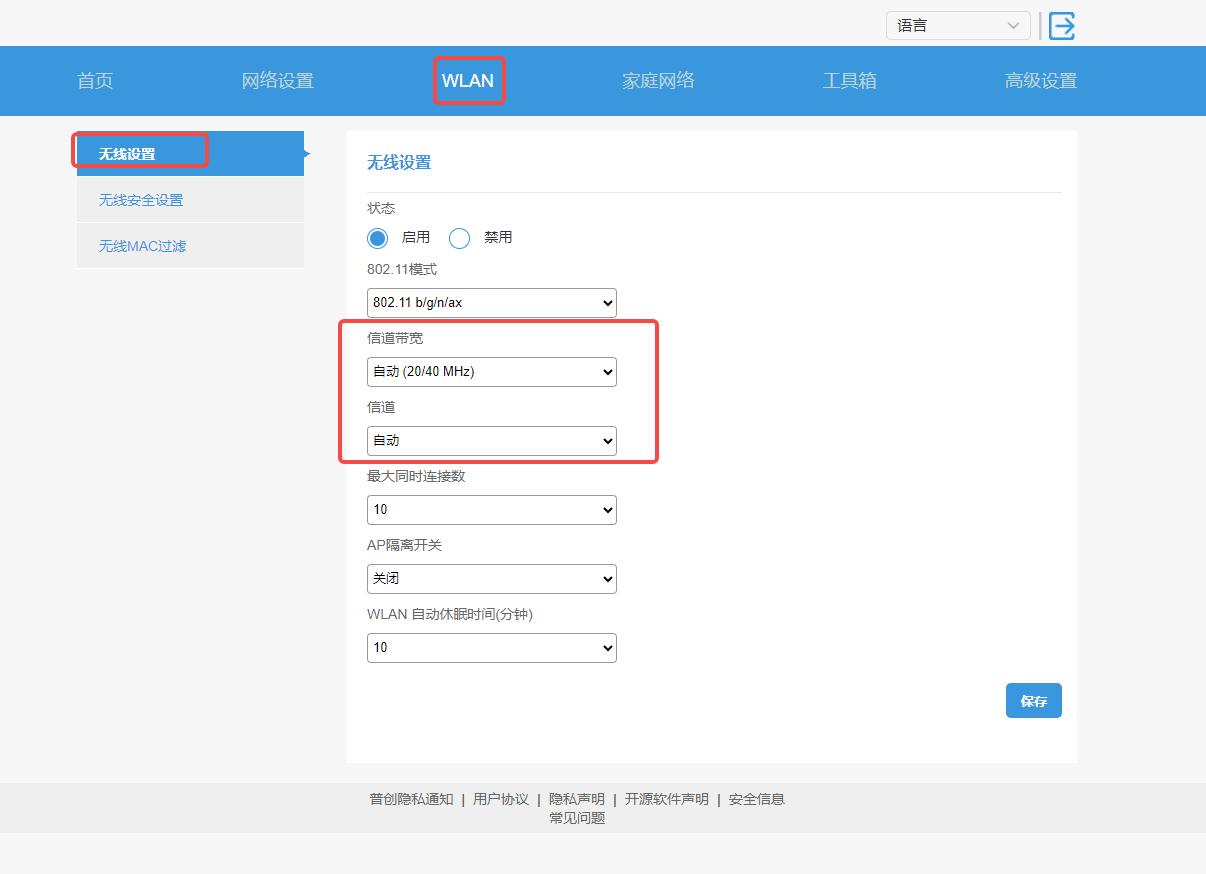Select 无线安全设置 in the sidebar
The width and height of the screenshot is (1206, 874).
point(141,200)
